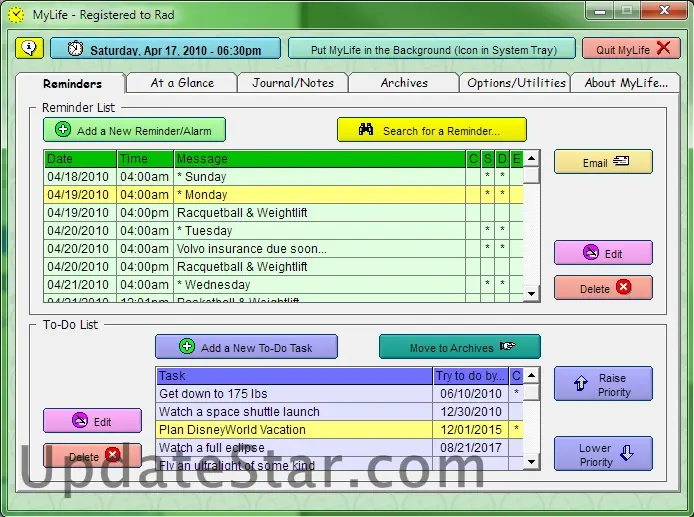
Task: Edit the selected reminder
Action: click(x=603, y=253)
